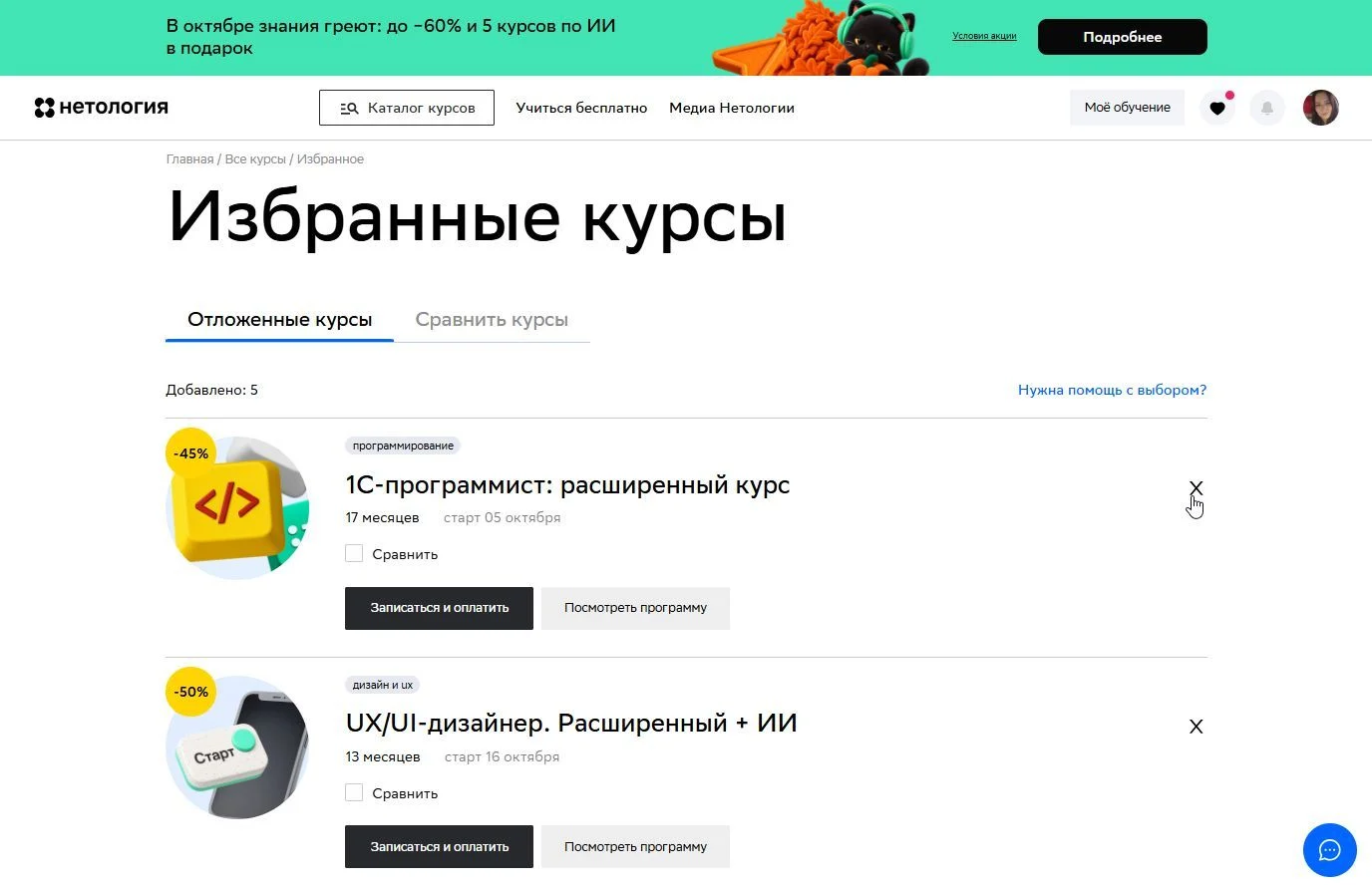Viewport: 1372px width, 892px height.
Task: Click the Добавлено: 5 counter text
Action: [211, 390]
